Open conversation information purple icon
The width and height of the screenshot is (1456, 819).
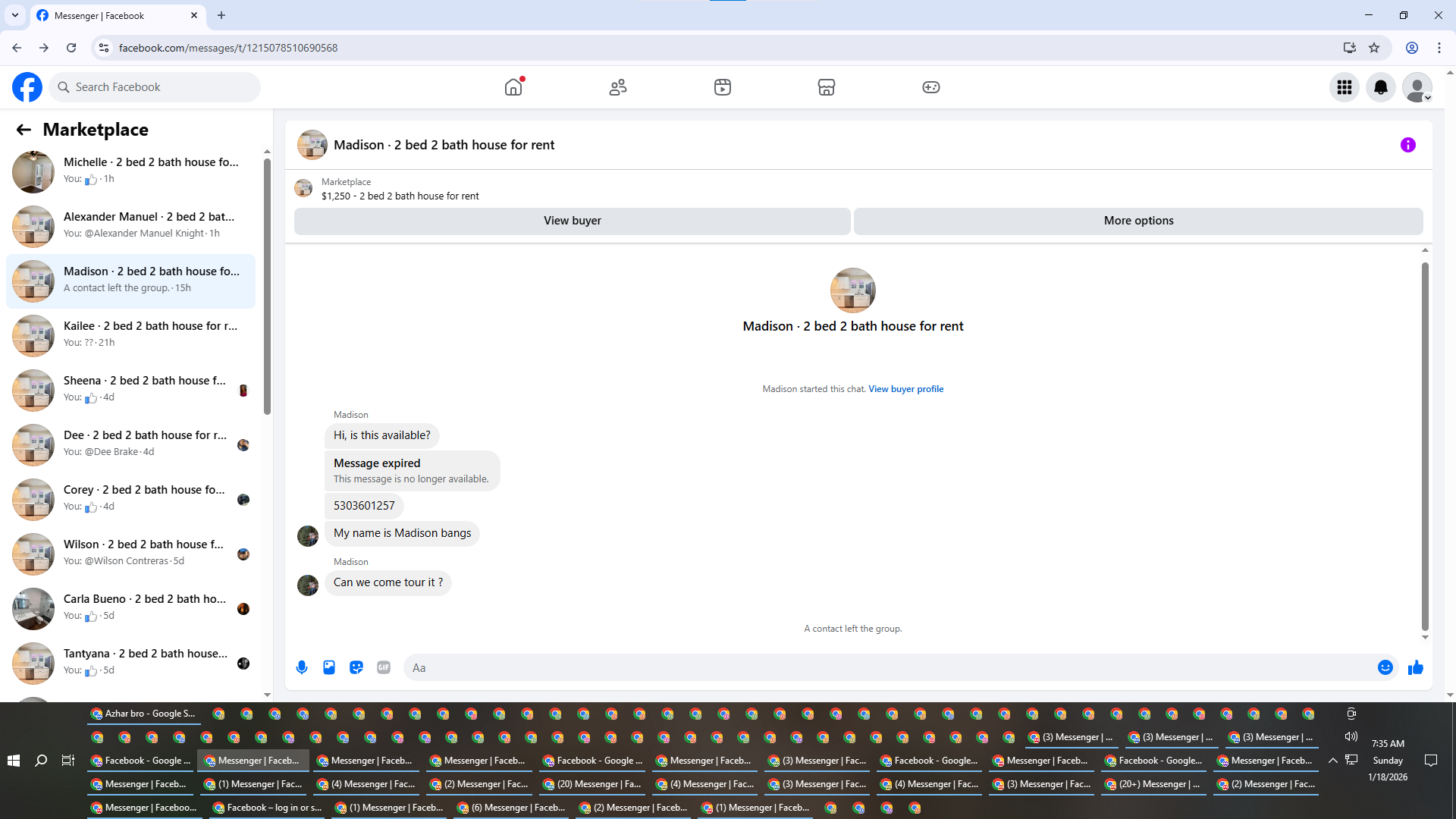click(x=1407, y=145)
